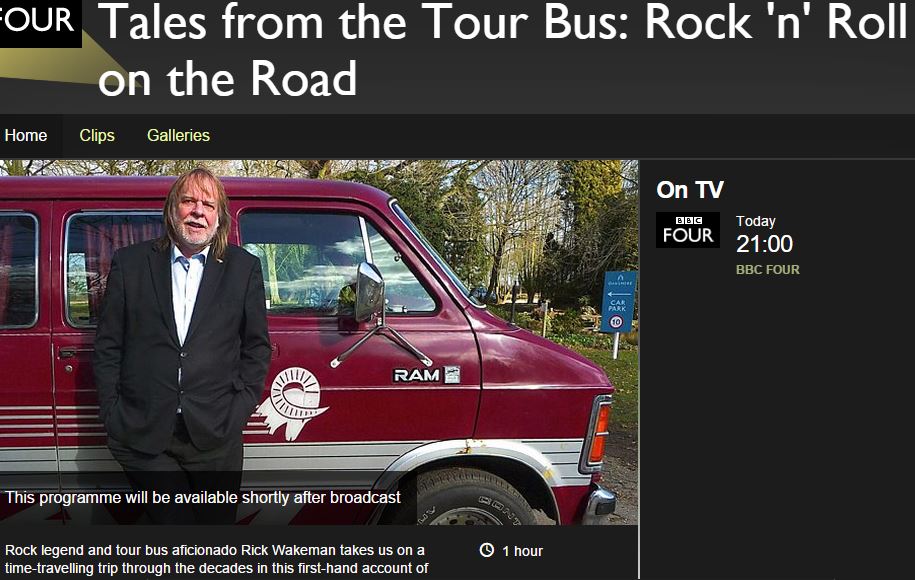Image resolution: width=915 pixels, height=580 pixels.
Task: Open the Home tab
Action: [26, 135]
